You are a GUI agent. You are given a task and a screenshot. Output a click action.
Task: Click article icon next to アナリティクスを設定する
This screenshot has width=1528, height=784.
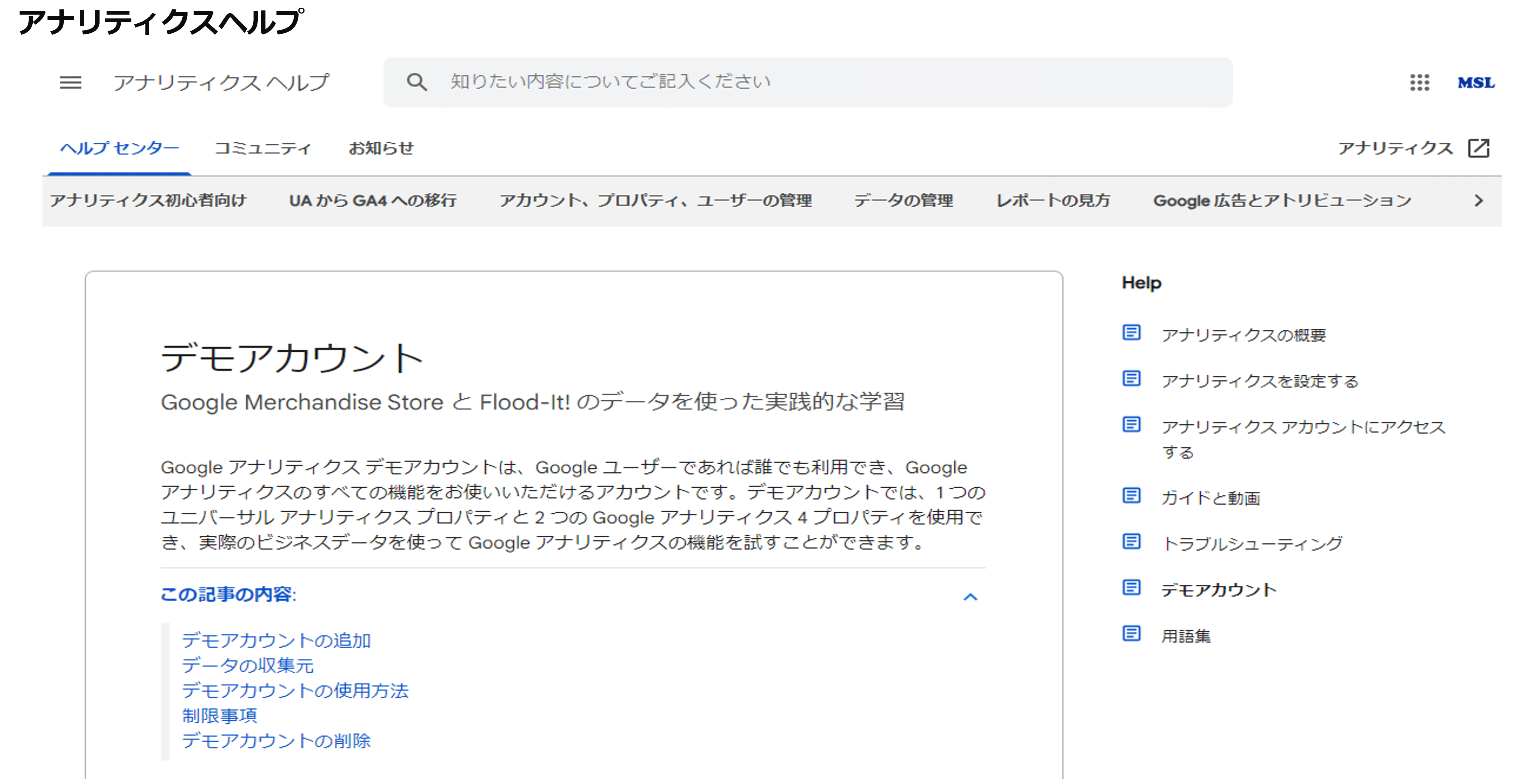(1131, 378)
